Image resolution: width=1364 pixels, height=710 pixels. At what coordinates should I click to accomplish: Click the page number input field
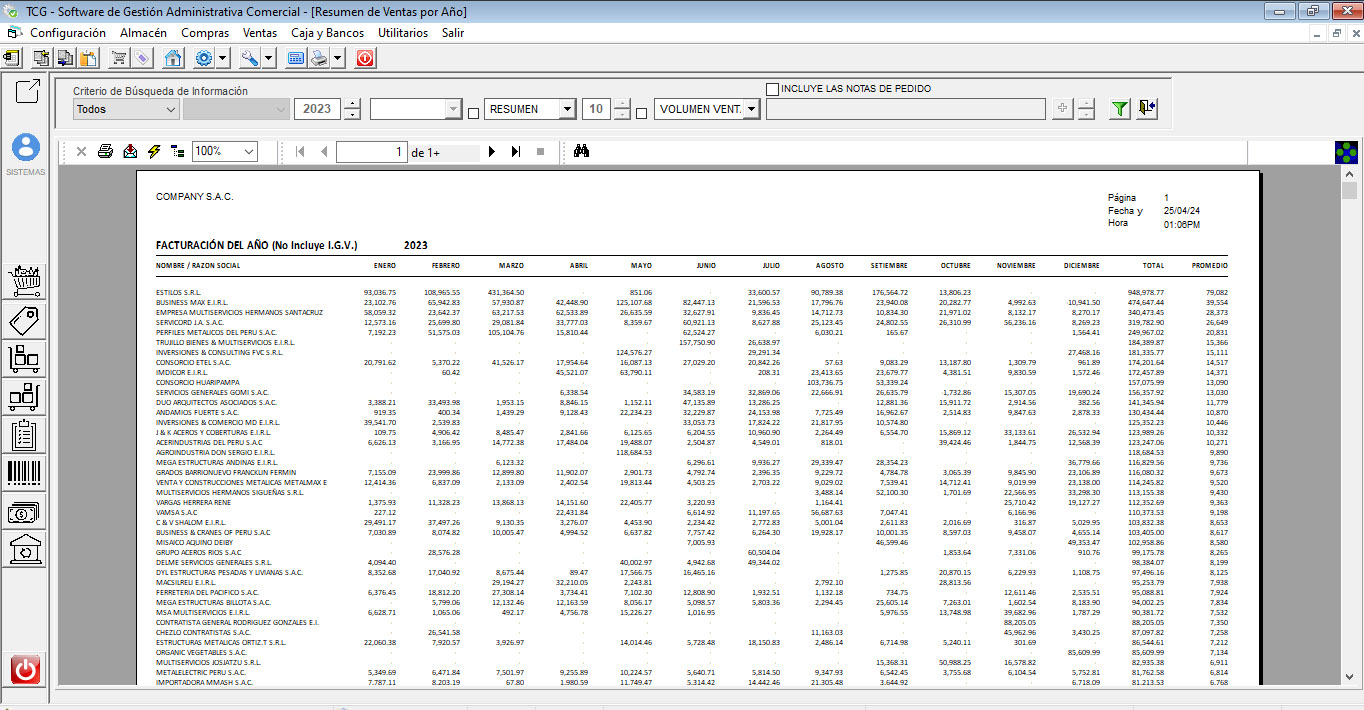point(371,152)
